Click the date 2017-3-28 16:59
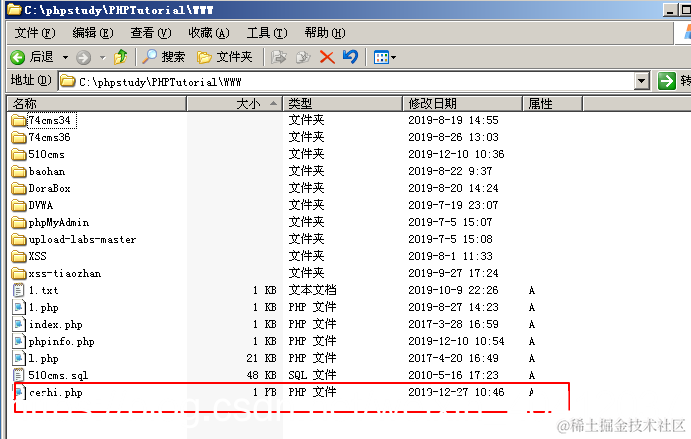The height and width of the screenshot is (439, 691). (453, 324)
